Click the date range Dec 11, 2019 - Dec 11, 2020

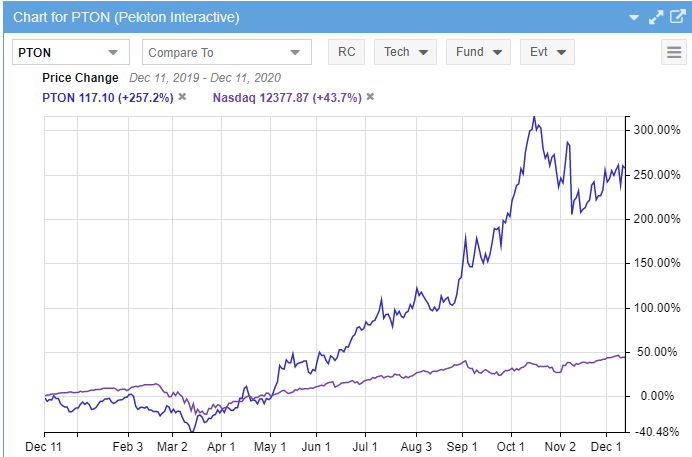pyautogui.click(x=205, y=78)
